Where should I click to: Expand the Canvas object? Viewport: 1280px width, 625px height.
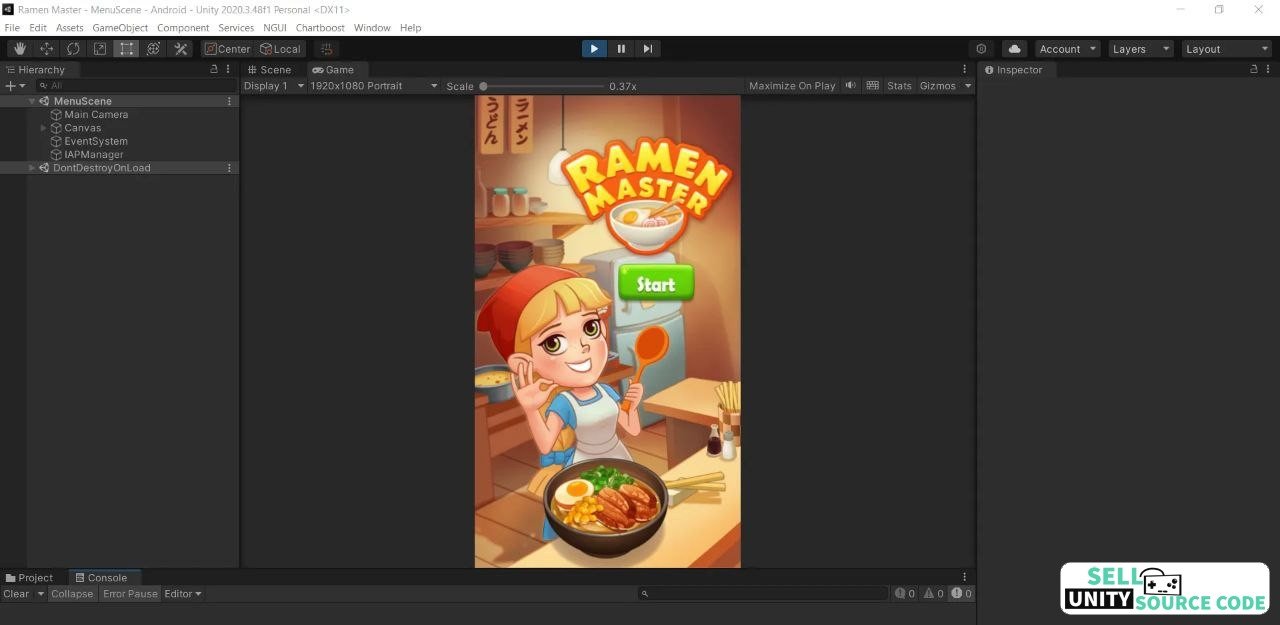tap(43, 128)
